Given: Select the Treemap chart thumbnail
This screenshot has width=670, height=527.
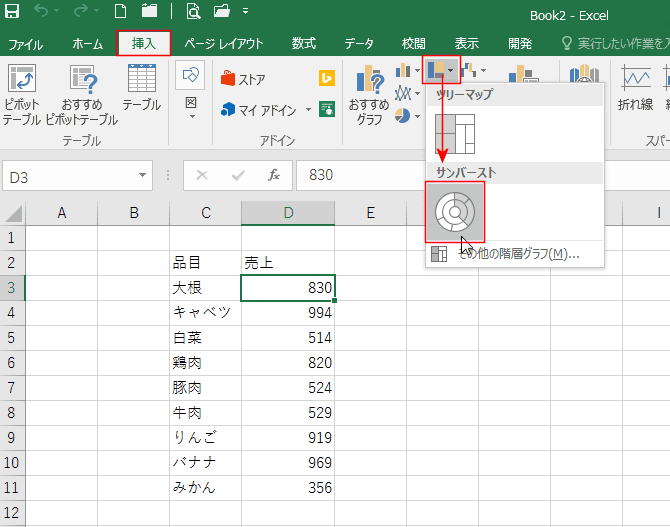Looking at the screenshot, I should pyautogui.click(x=455, y=133).
